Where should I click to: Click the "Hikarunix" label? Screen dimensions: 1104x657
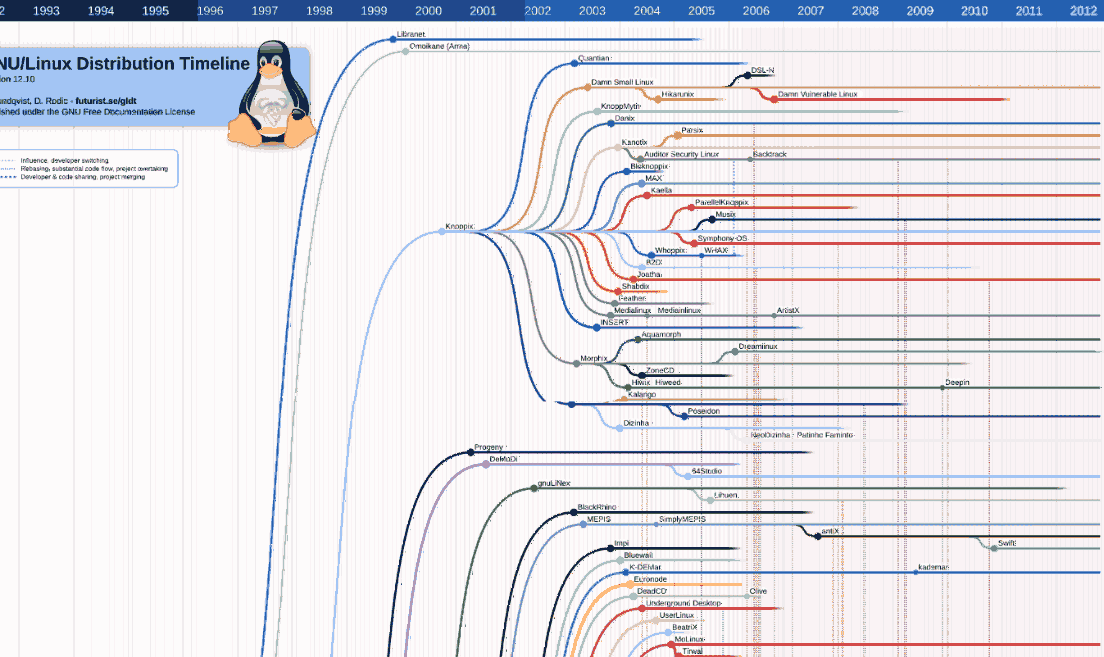coord(678,94)
